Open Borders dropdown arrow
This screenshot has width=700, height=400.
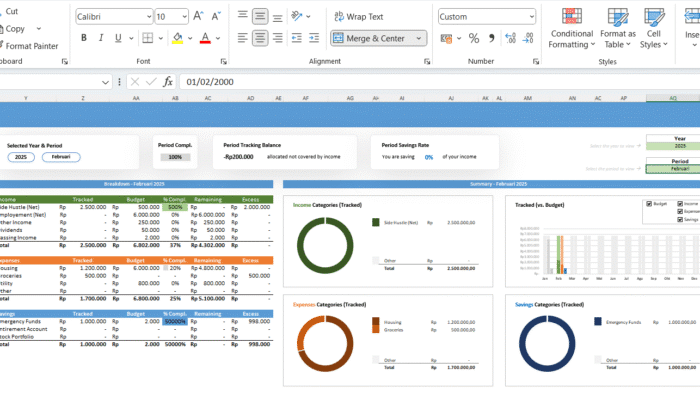tap(160, 38)
